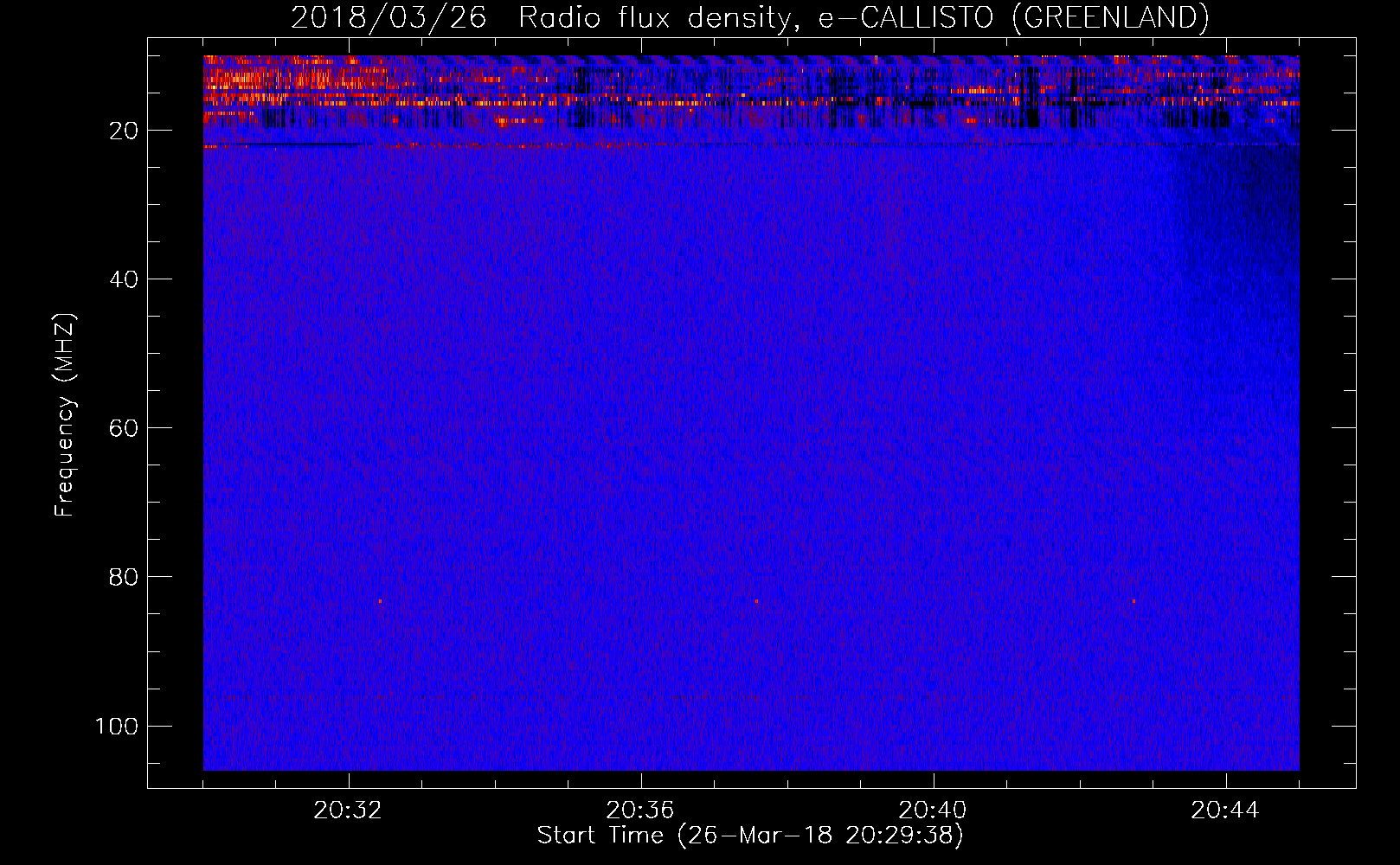
Task: Click the 60 frequency tick label
Action: click(124, 428)
